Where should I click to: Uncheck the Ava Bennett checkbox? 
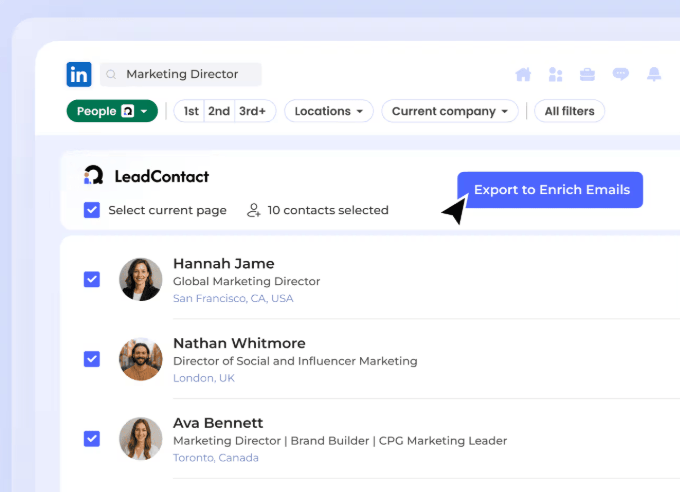[x=92, y=439]
